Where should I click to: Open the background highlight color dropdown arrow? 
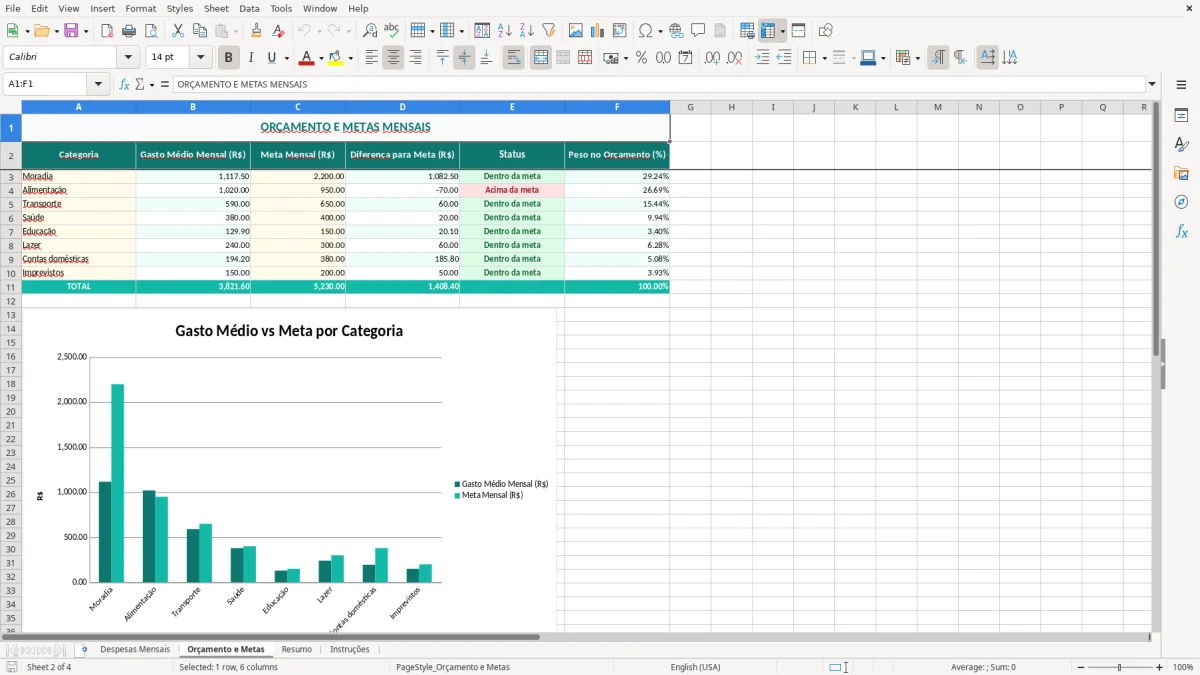pos(350,58)
